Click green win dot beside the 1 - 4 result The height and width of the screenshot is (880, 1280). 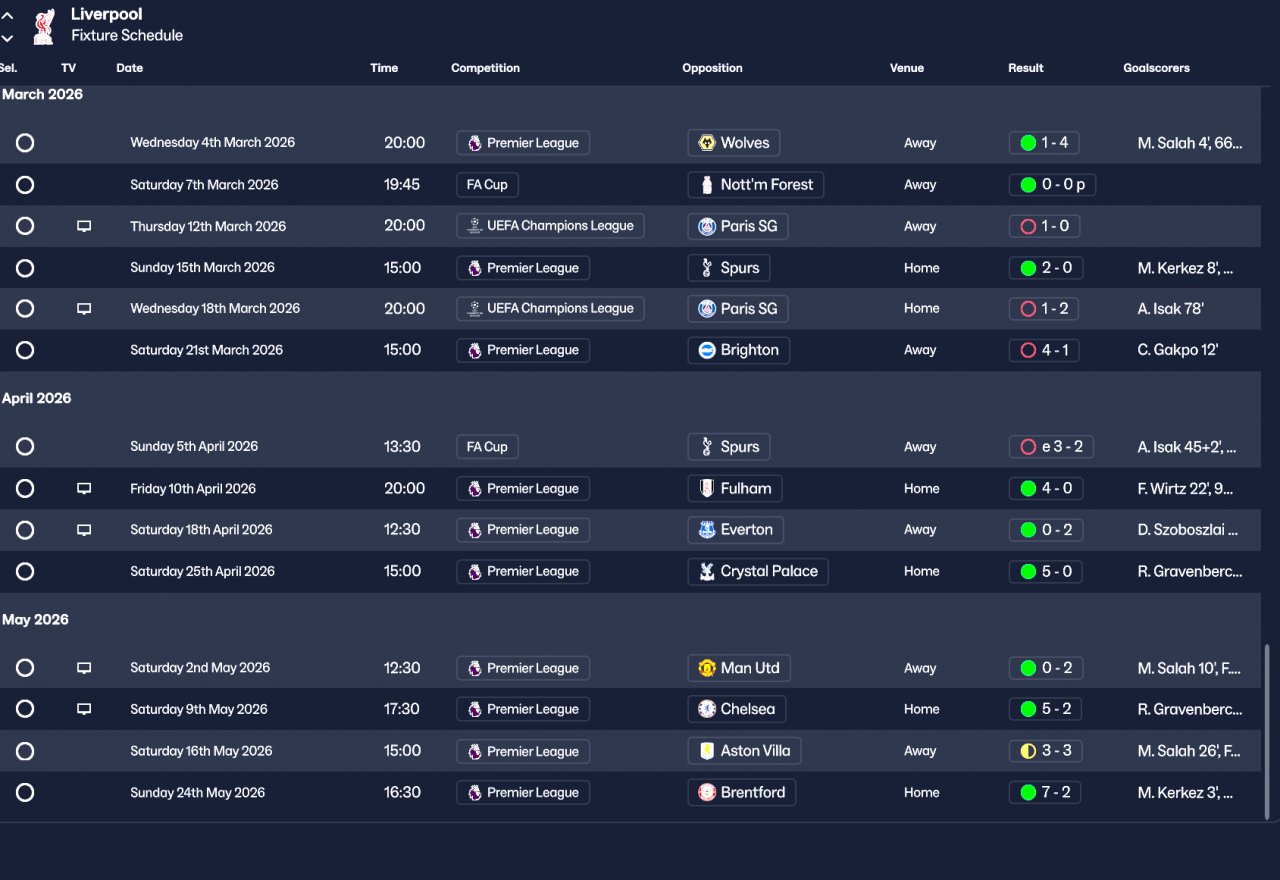(x=1028, y=143)
